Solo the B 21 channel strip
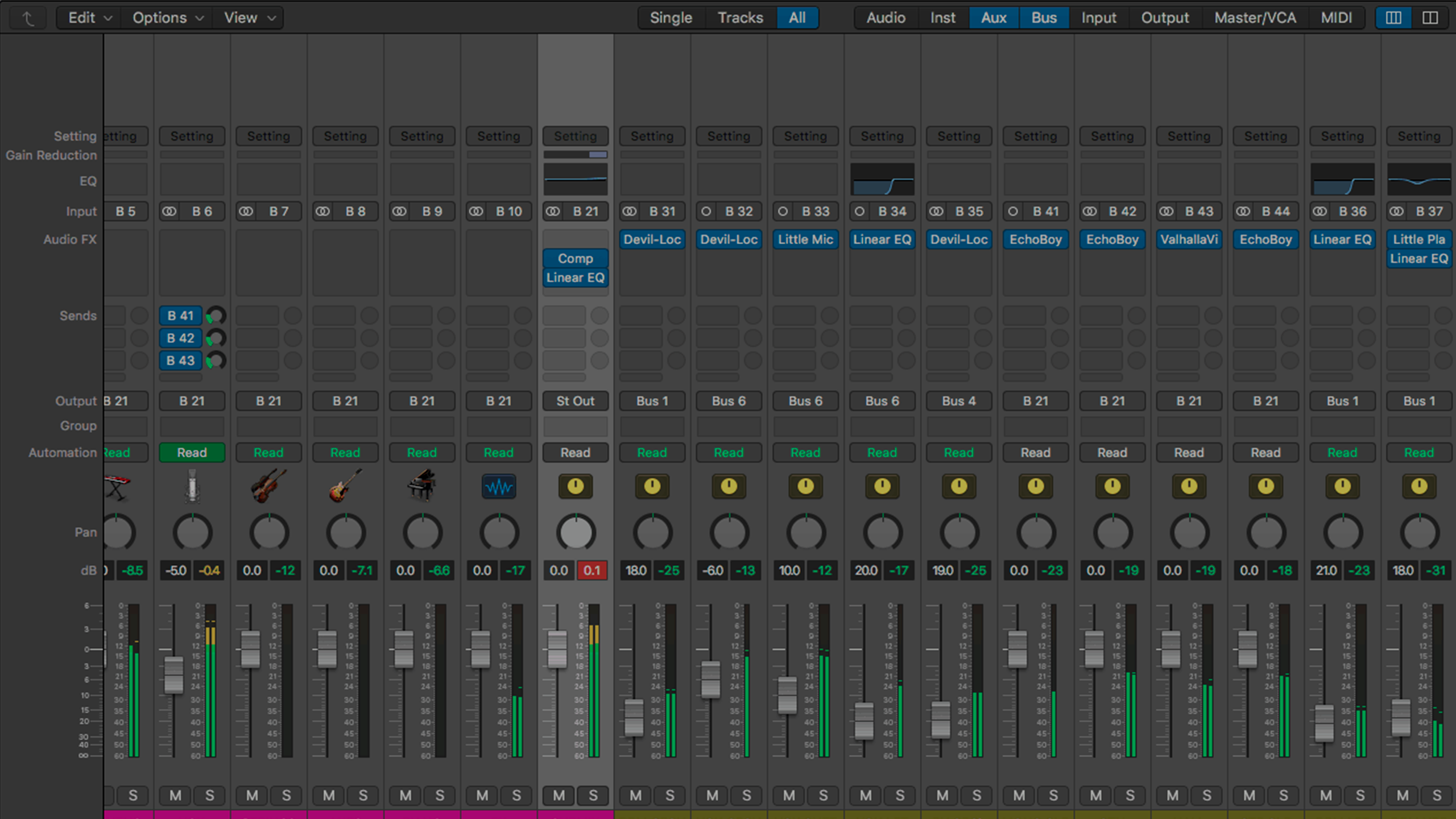The width and height of the screenshot is (1456, 819). coord(593,796)
